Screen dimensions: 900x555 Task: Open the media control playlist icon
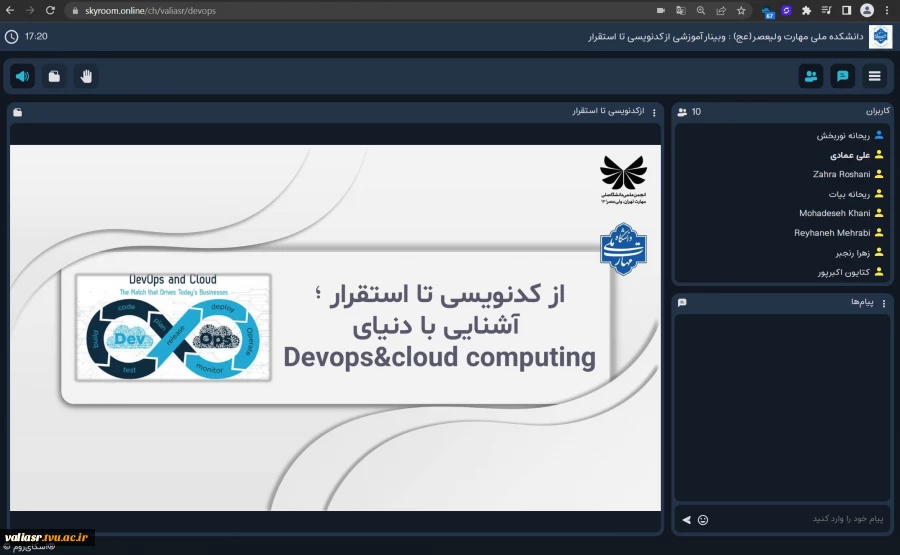click(x=827, y=10)
